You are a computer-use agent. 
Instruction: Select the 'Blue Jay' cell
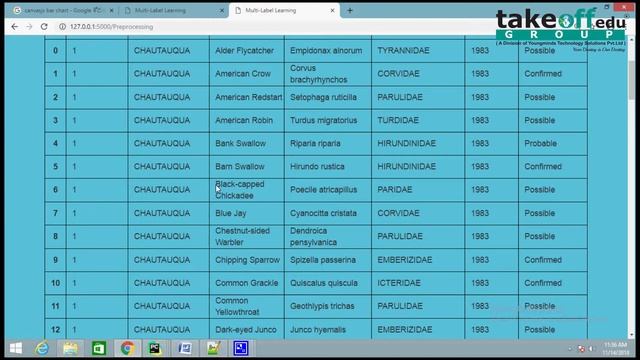pos(247,213)
